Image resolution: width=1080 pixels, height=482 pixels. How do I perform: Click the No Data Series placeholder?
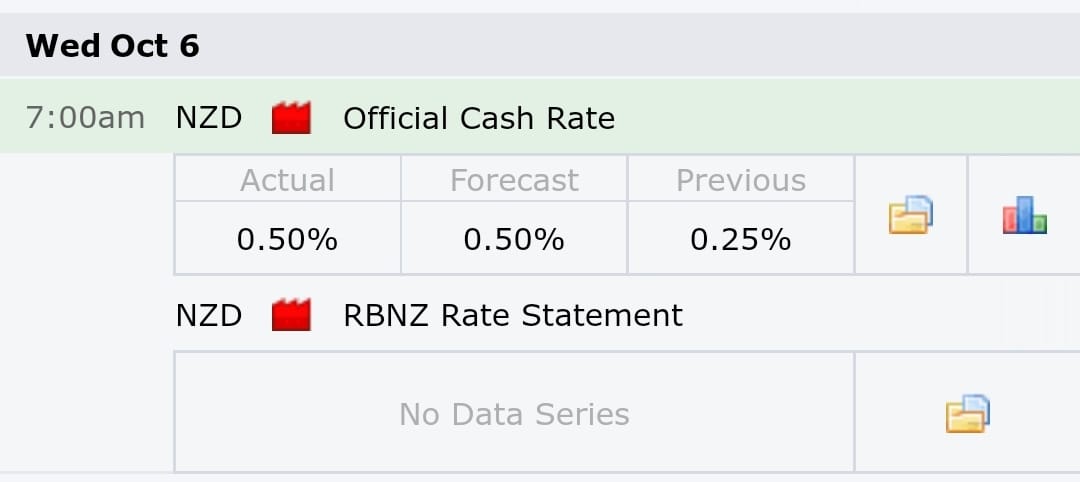(514, 415)
